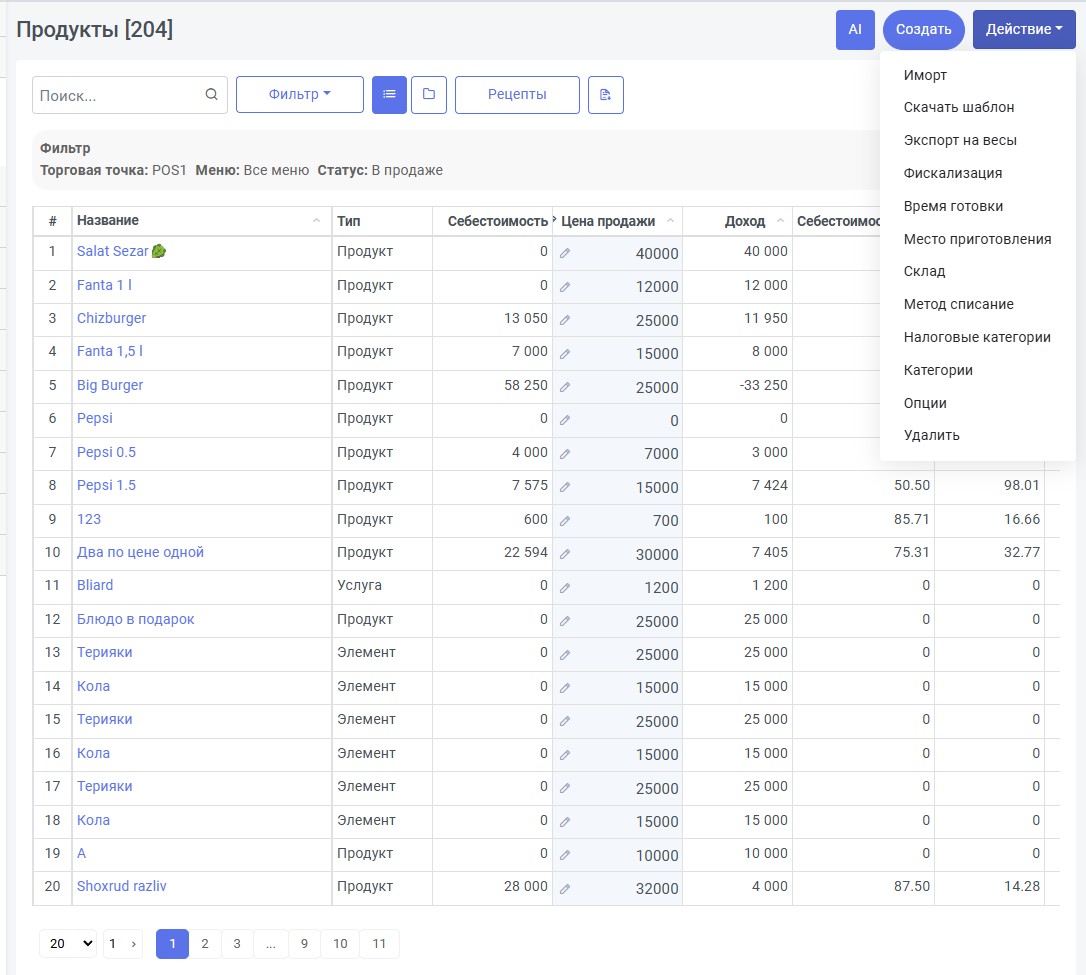This screenshot has height=975, width=1086.
Task: Choose Иморт from the action menu
Action: click(x=925, y=75)
